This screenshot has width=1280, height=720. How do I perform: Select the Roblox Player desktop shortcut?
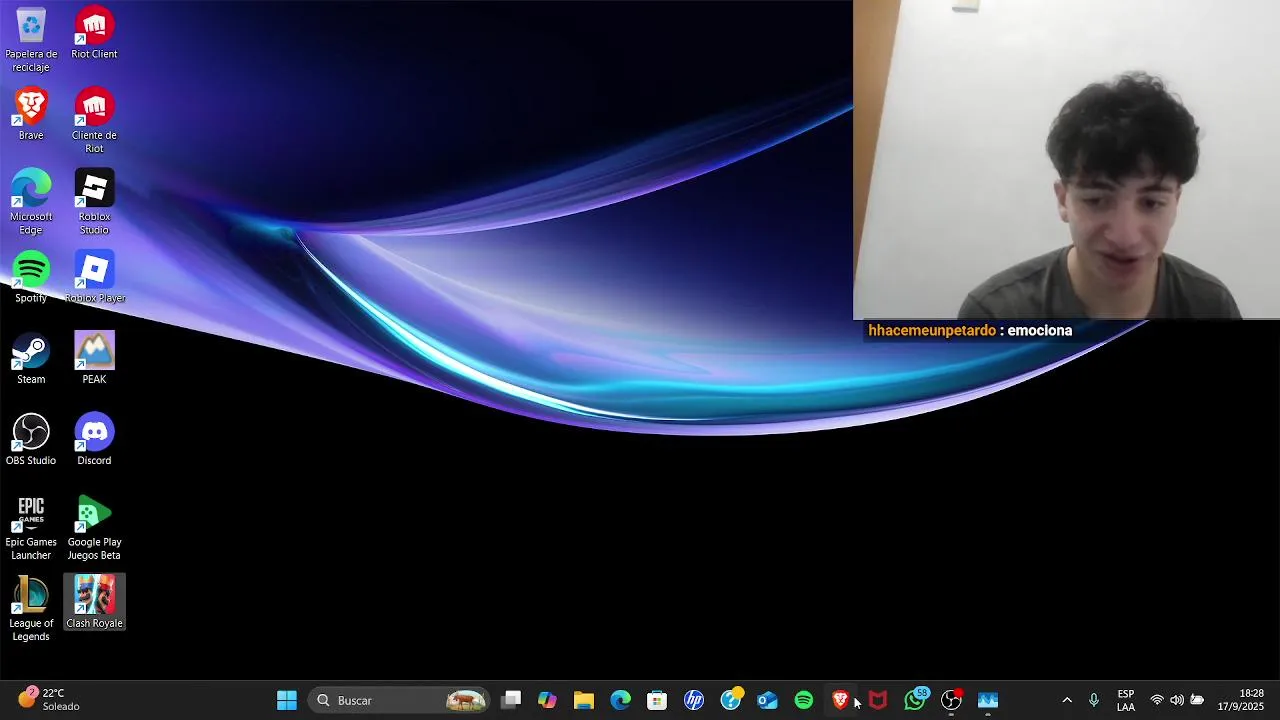coord(94,278)
